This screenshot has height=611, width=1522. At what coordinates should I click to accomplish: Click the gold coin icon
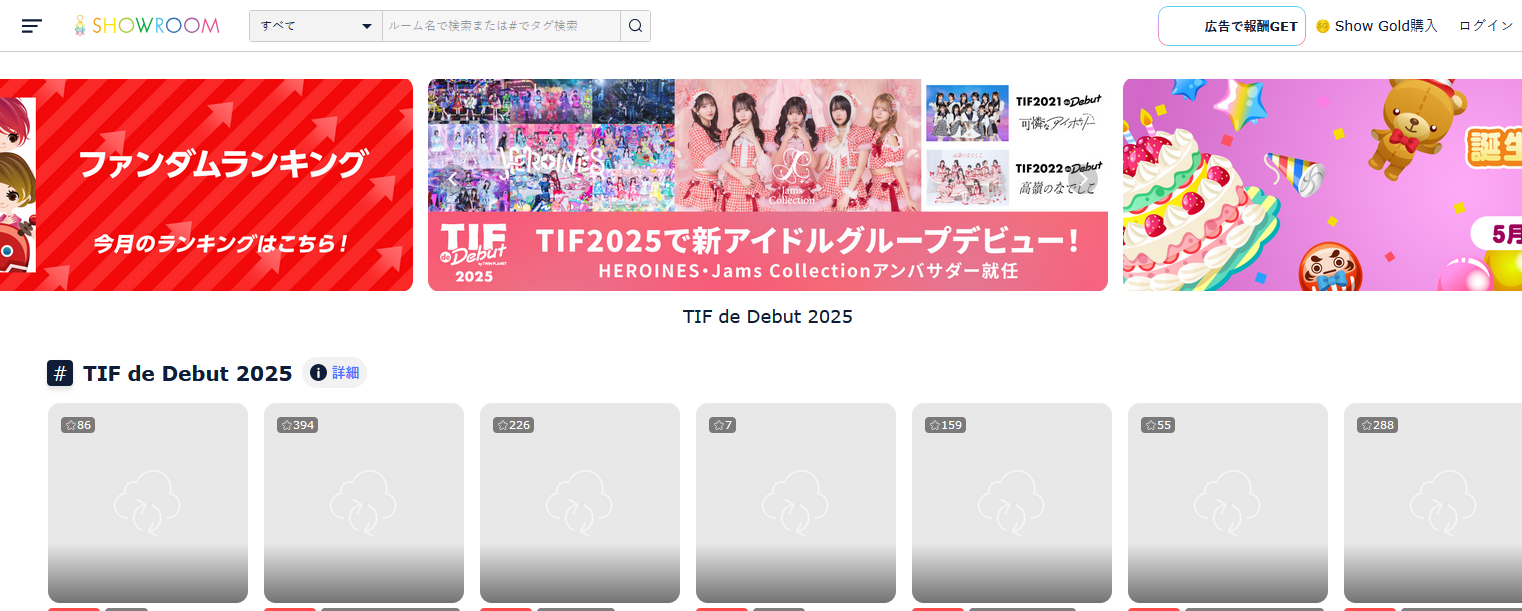click(x=1323, y=26)
